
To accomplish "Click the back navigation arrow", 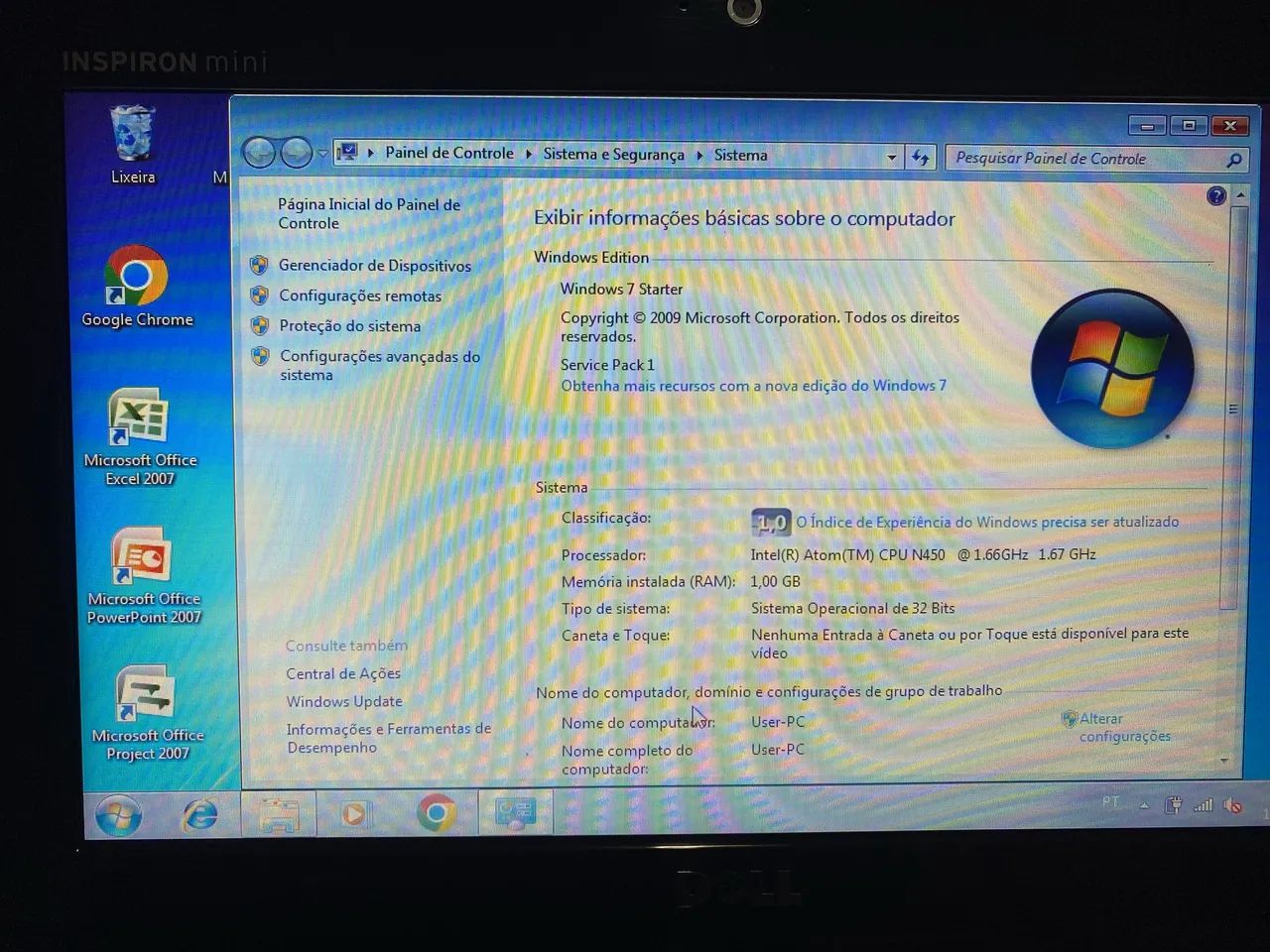I will tap(259, 153).
